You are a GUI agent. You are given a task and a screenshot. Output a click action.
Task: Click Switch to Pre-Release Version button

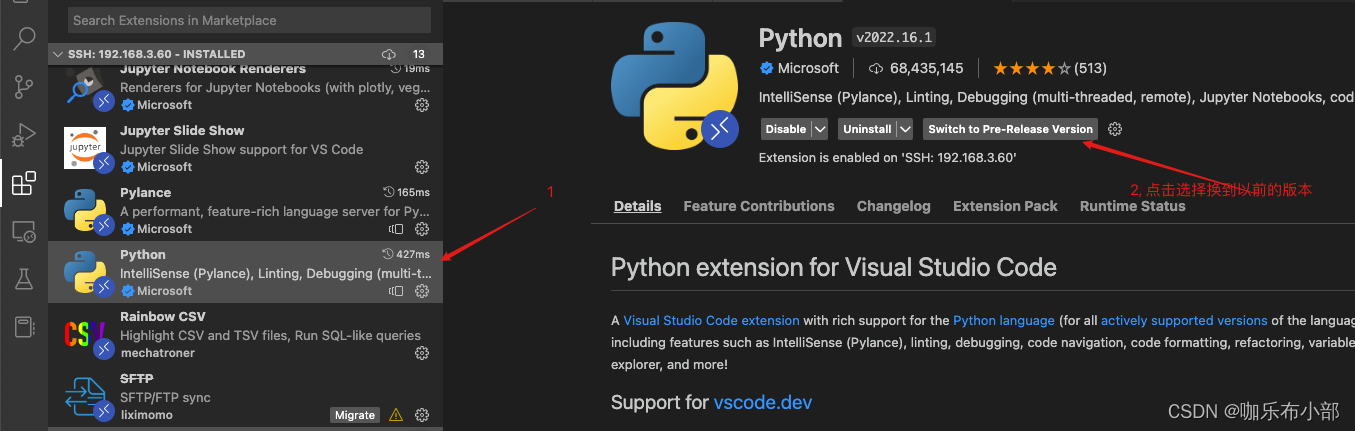(1010, 129)
